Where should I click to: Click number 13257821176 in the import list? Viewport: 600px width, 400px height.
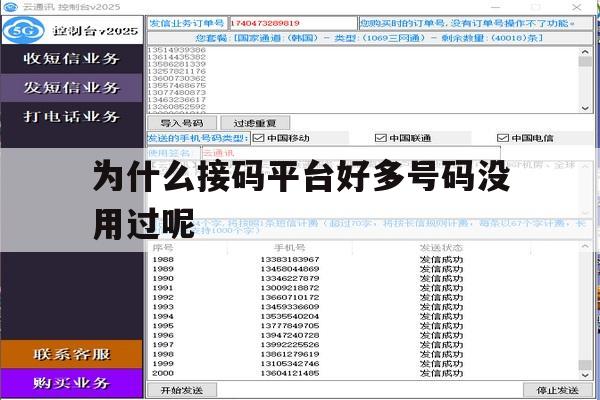(x=176, y=72)
